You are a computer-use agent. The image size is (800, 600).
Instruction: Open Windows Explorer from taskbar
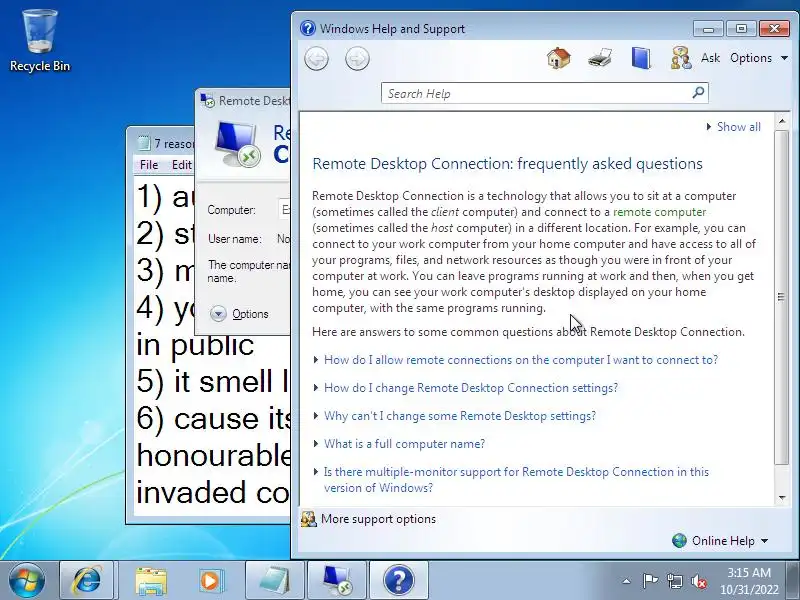tap(151, 580)
